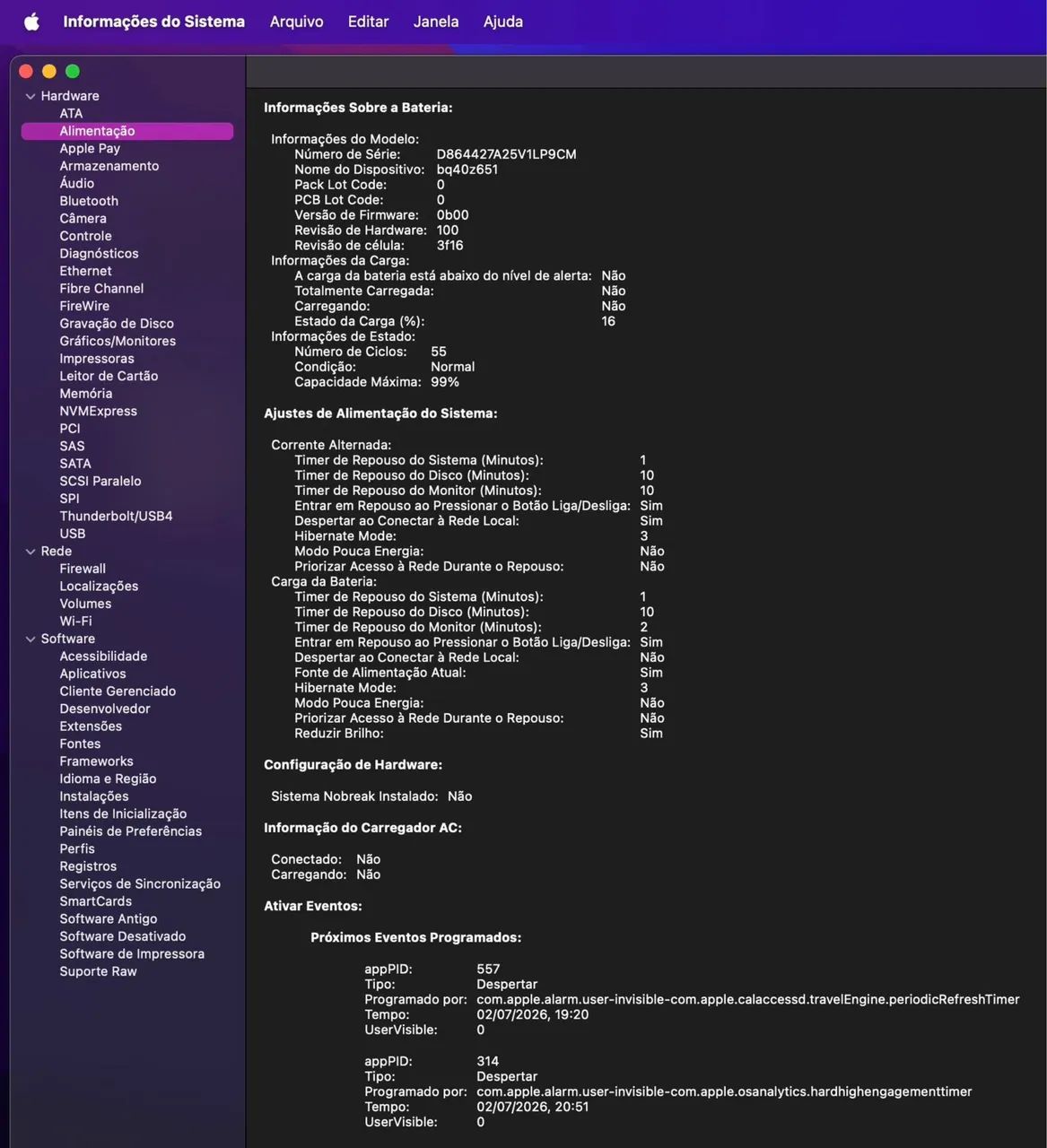Collapse the Rede section chevron
1047x1148 pixels.
click(x=31, y=552)
